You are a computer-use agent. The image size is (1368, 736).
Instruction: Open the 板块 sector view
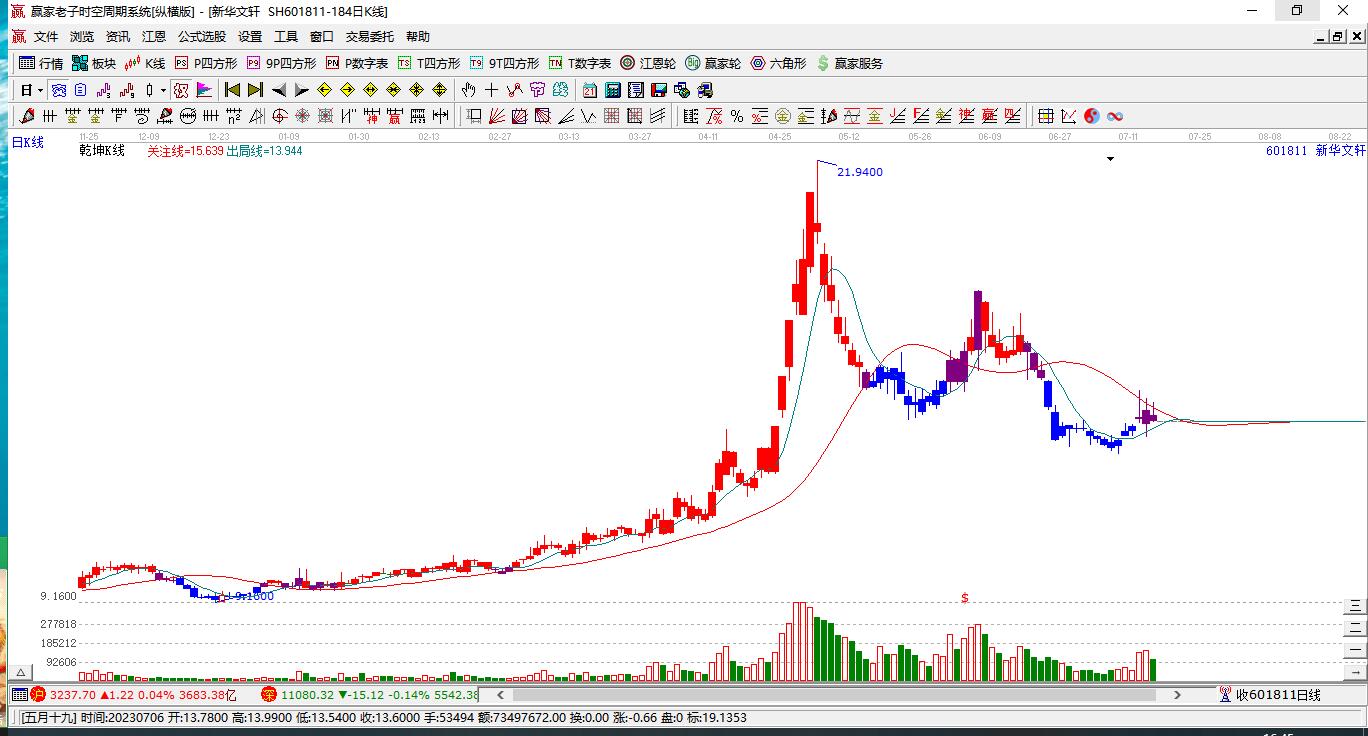click(x=94, y=63)
